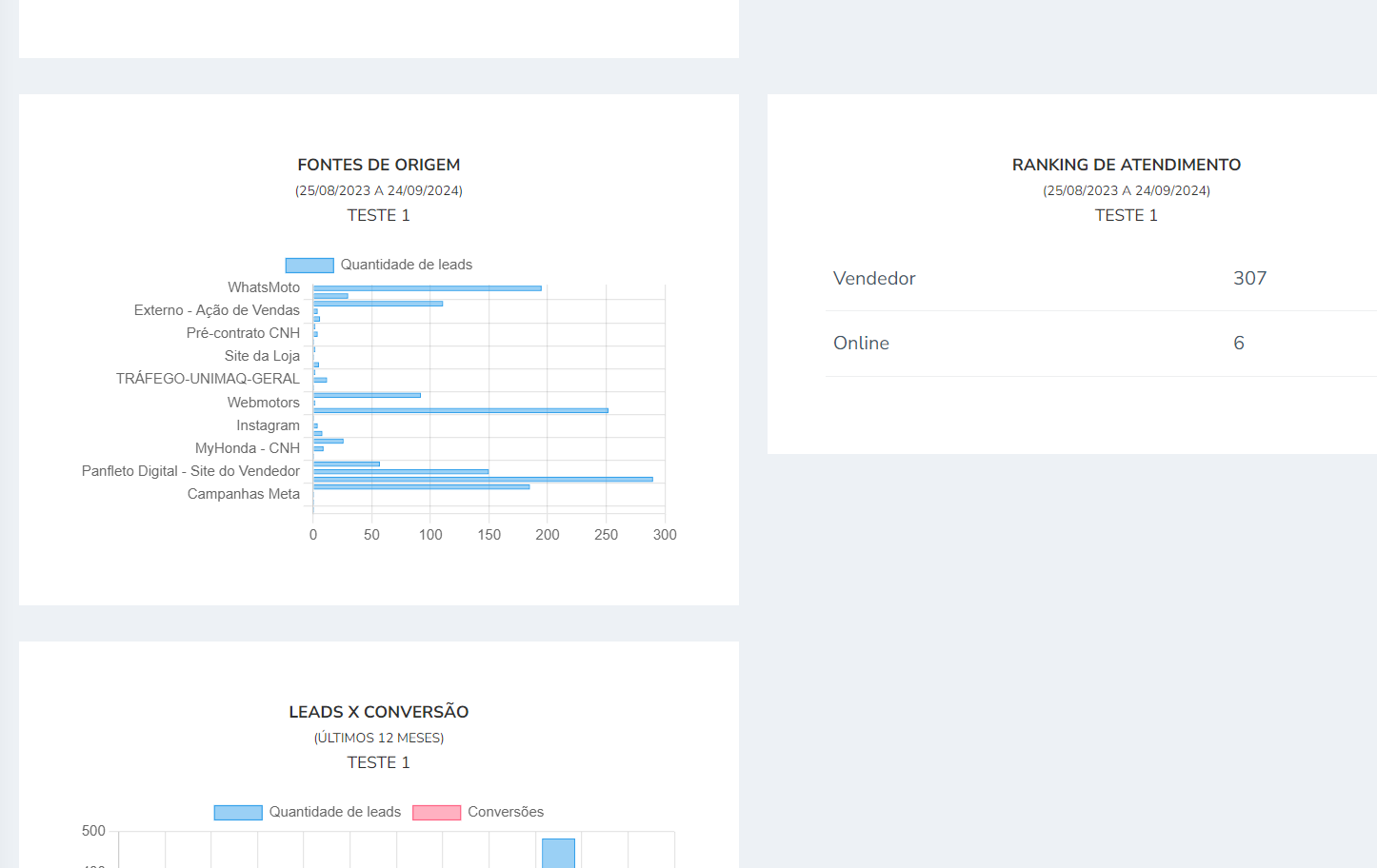Select the Online ranking row

pos(1101,344)
